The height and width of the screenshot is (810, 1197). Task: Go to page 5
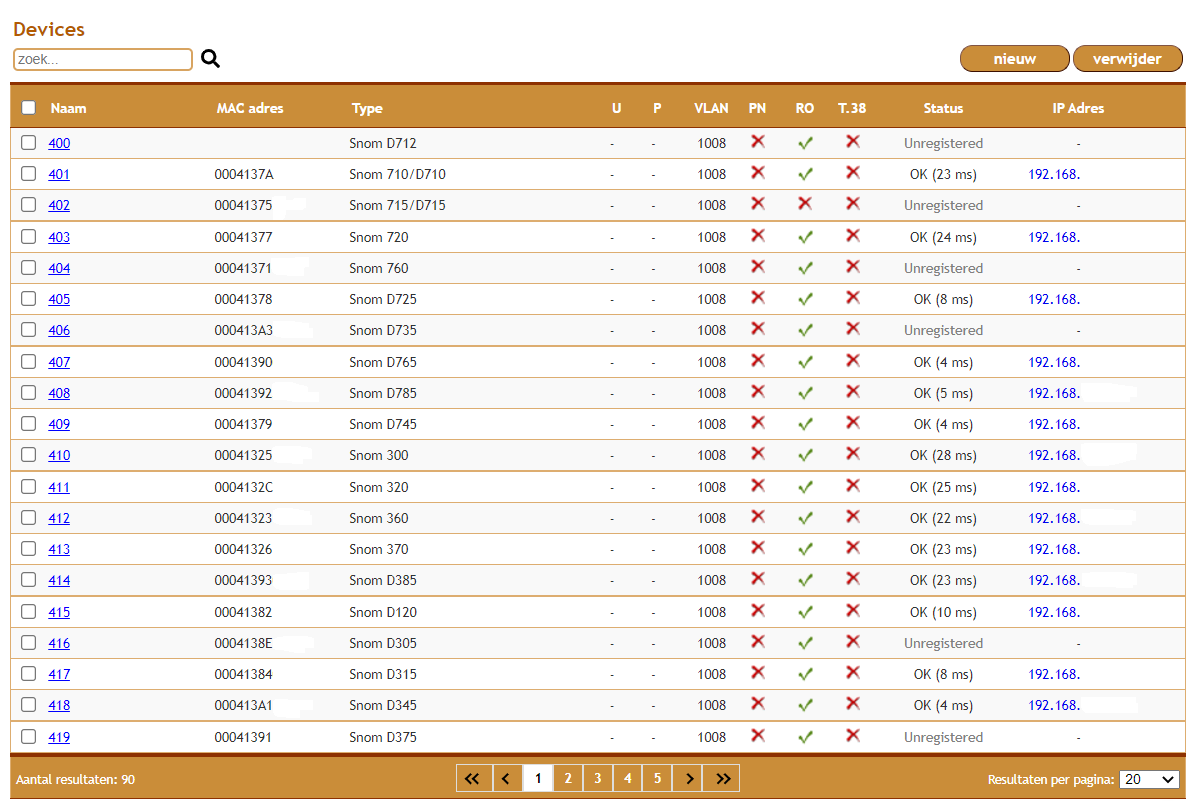(657, 779)
